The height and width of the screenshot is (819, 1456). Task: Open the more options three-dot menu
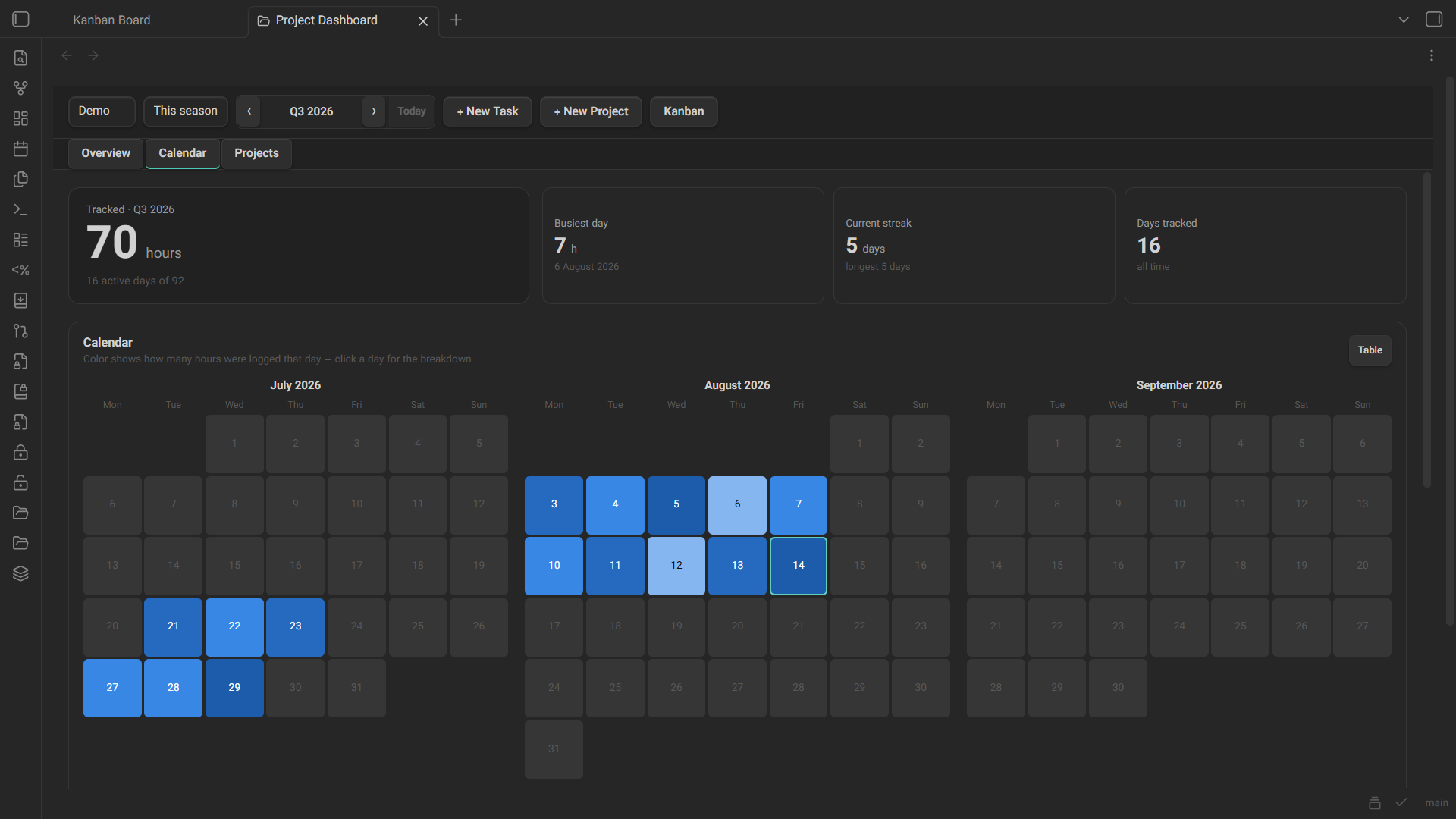pyautogui.click(x=1432, y=55)
